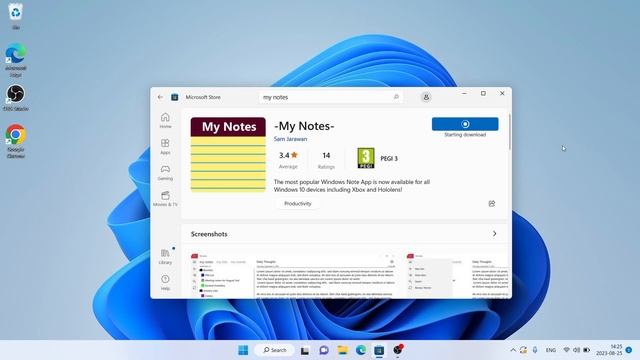This screenshot has width=640, height=360.
Task: Open Help in Store sidebar
Action: tap(165, 283)
